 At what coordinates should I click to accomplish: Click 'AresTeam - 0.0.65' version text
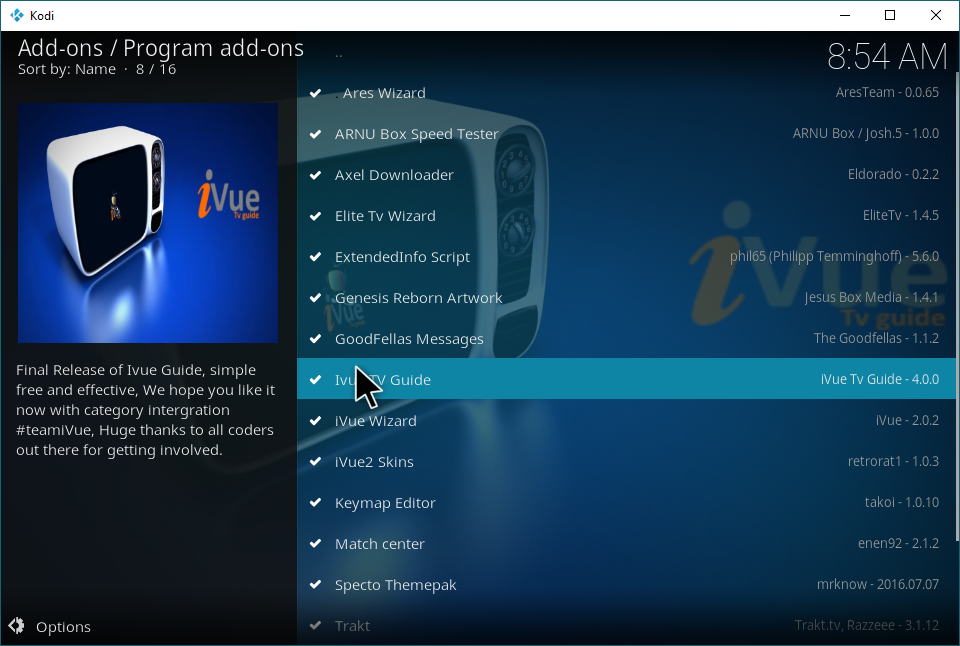(887, 92)
